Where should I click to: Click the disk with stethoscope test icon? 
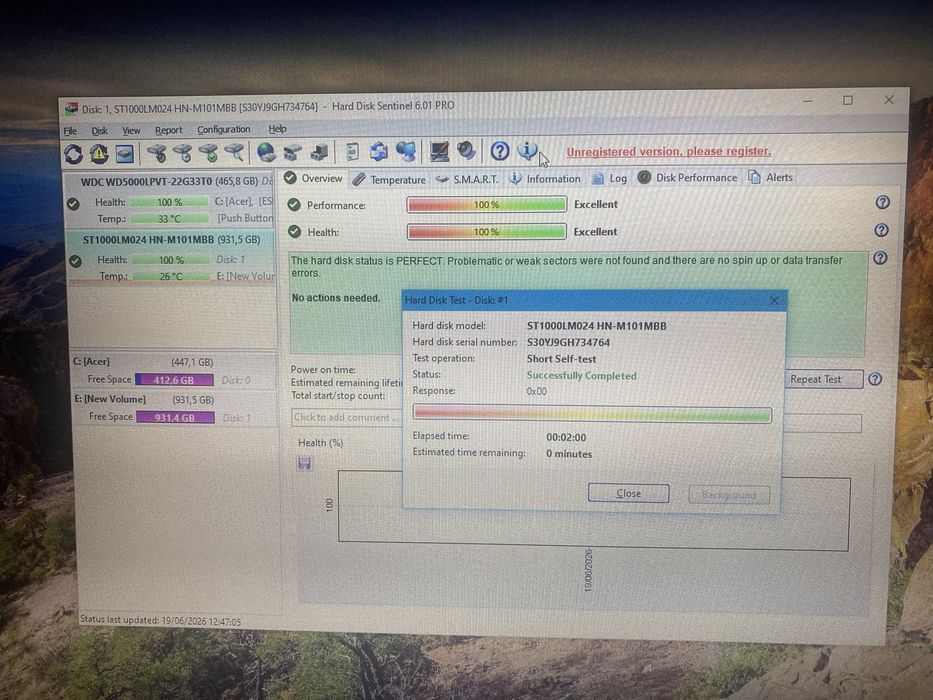pos(156,153)
